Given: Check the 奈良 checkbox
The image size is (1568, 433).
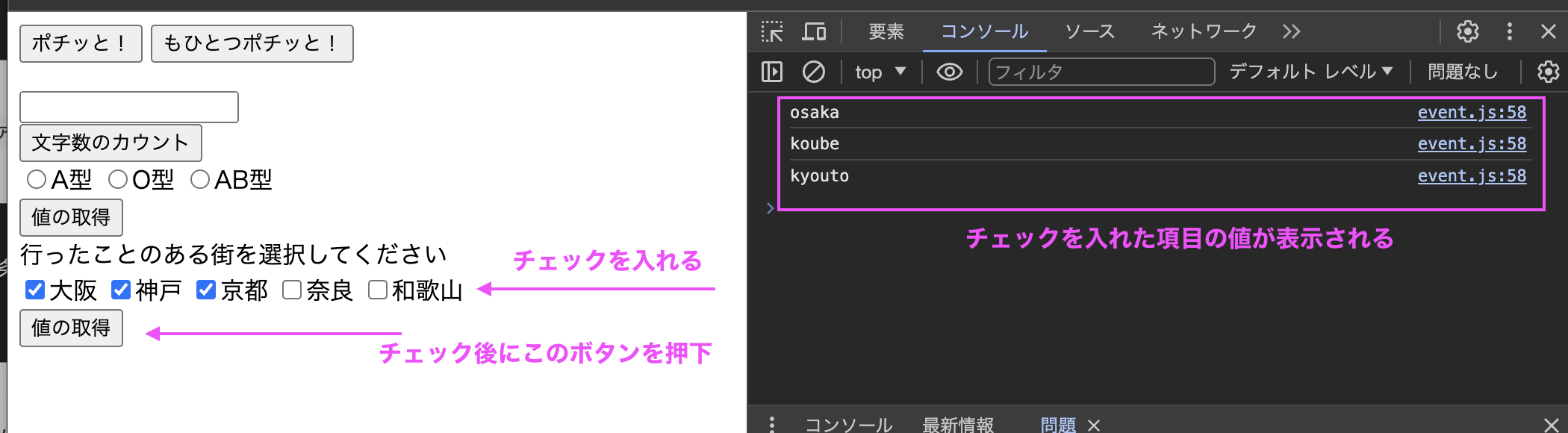Looking at the screenshot, I should click(292, 290).
